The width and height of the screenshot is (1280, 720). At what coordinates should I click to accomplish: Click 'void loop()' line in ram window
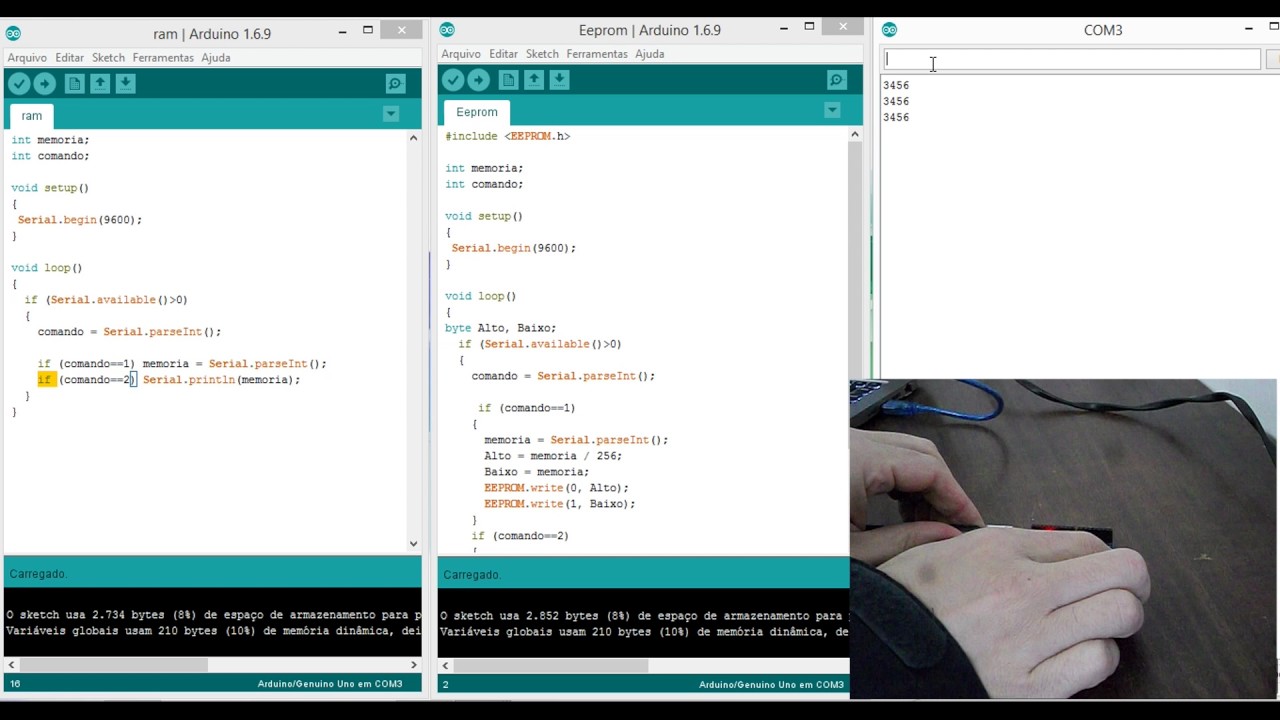(x=47, y=268)
